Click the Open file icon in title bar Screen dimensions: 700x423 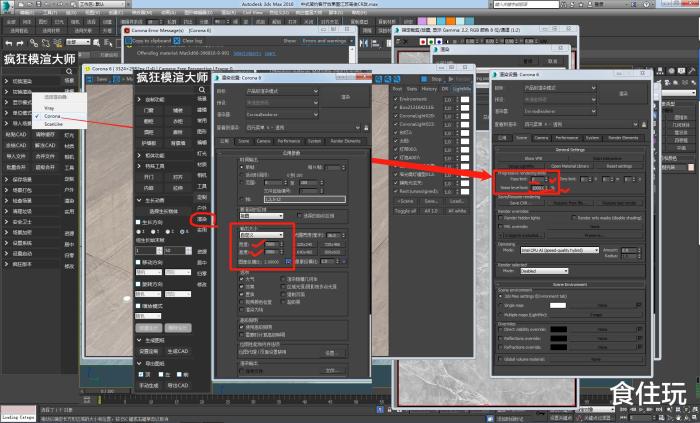coord(28,4)
